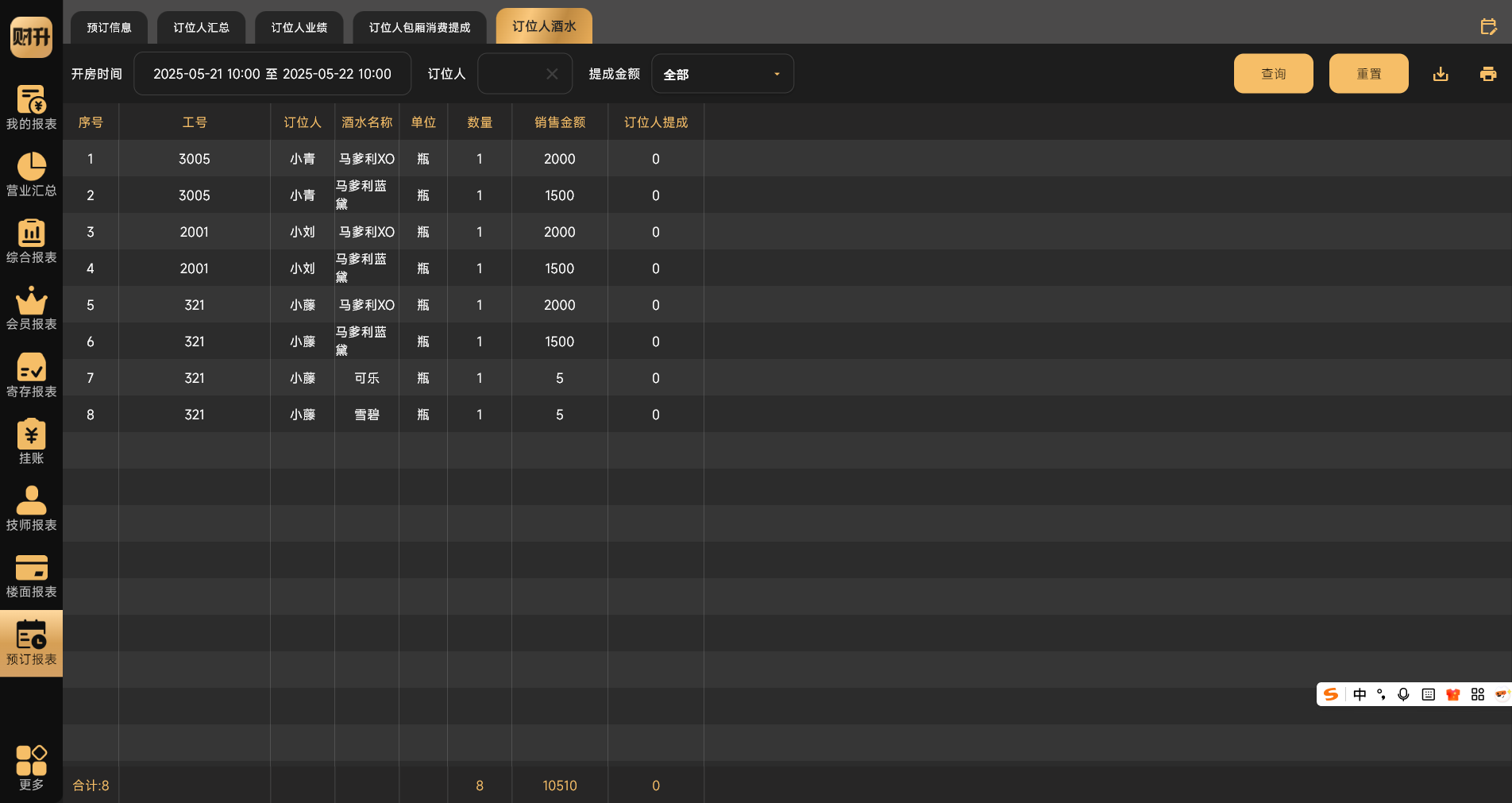Click the 销售金额 column header
Screen dimensions: 1512x803
pos(560,122)
